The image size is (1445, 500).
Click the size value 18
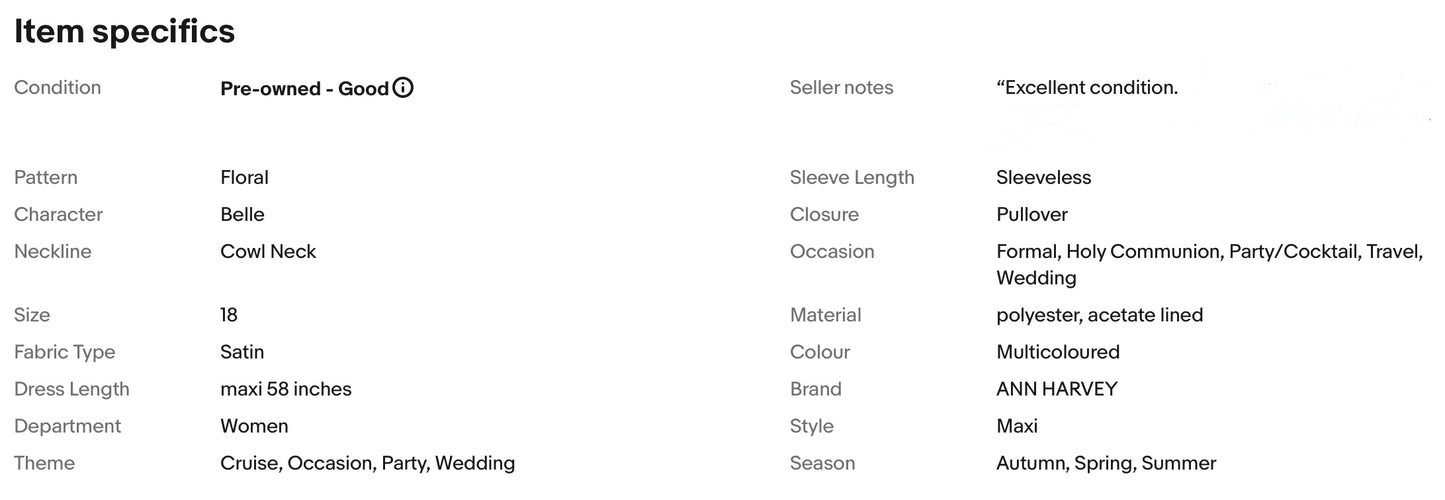[x=229, y=315]
